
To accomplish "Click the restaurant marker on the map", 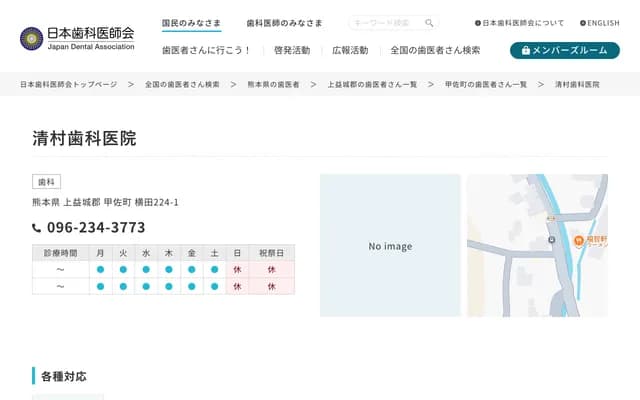I will coord(578,240).
